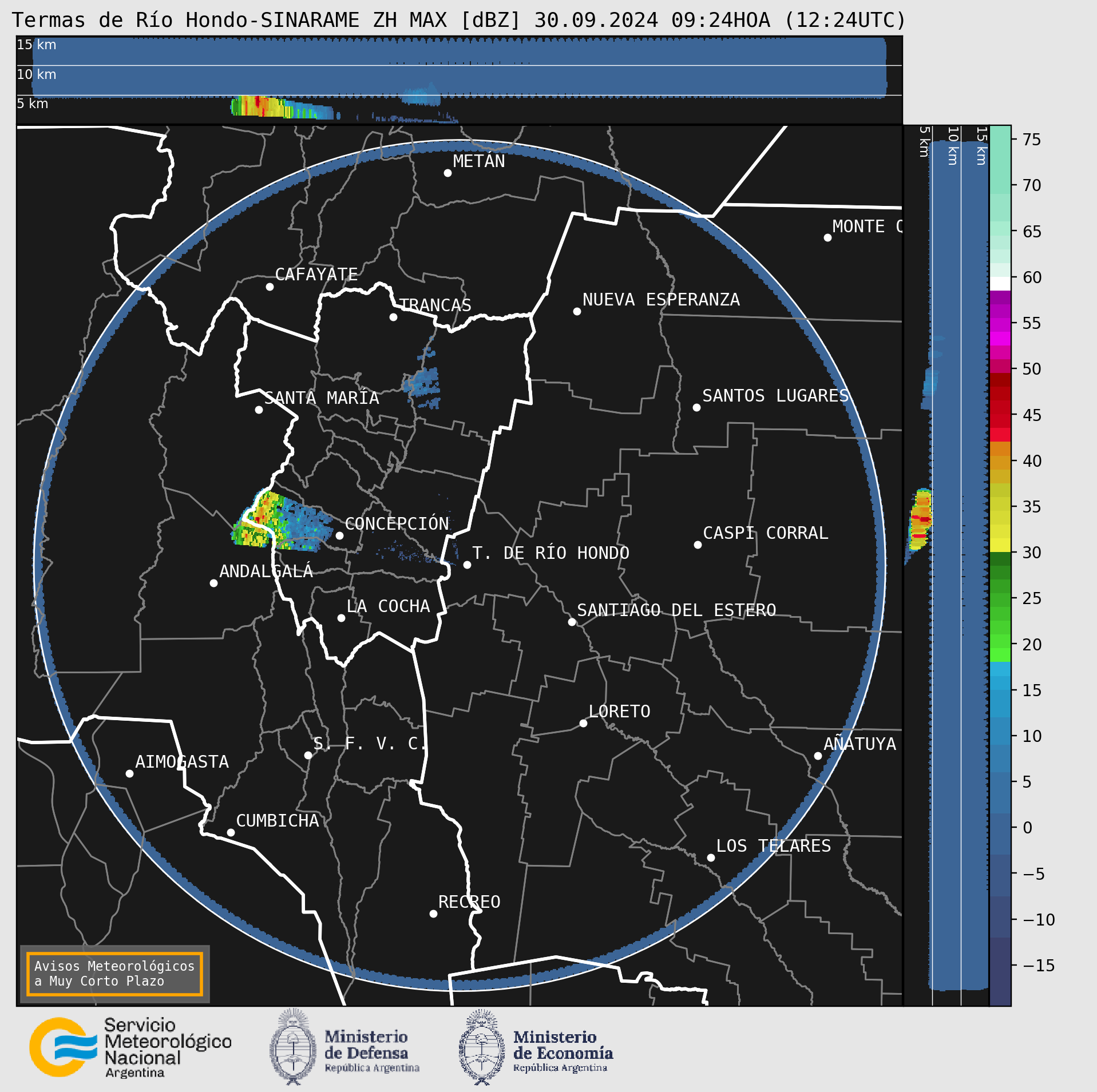Click the ANDALGALÁ marker dot
The image size is (1097, 1092).
click(x=213, y=583)
